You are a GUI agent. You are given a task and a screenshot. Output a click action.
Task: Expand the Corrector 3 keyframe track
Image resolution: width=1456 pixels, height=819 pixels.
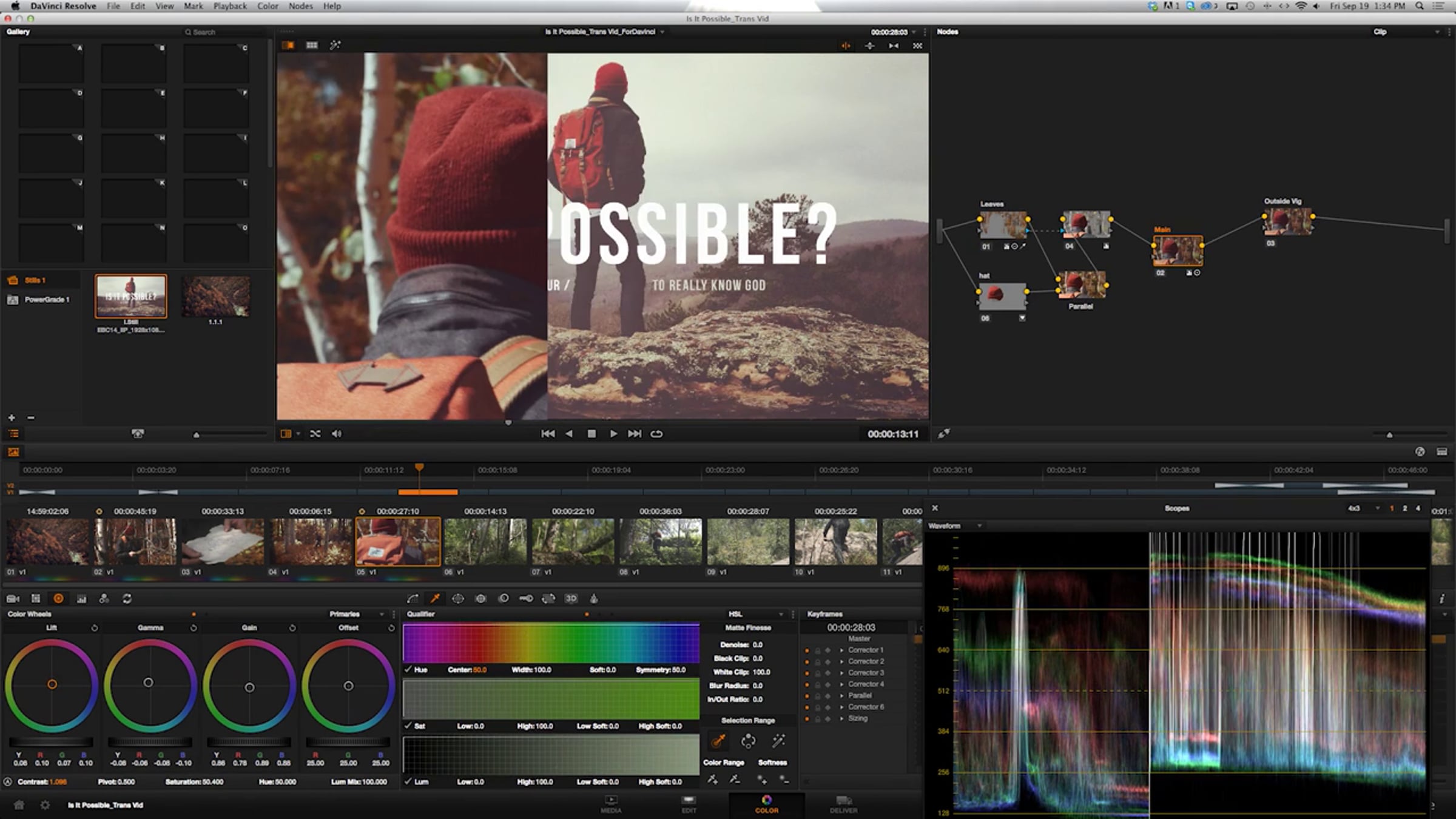841,673
